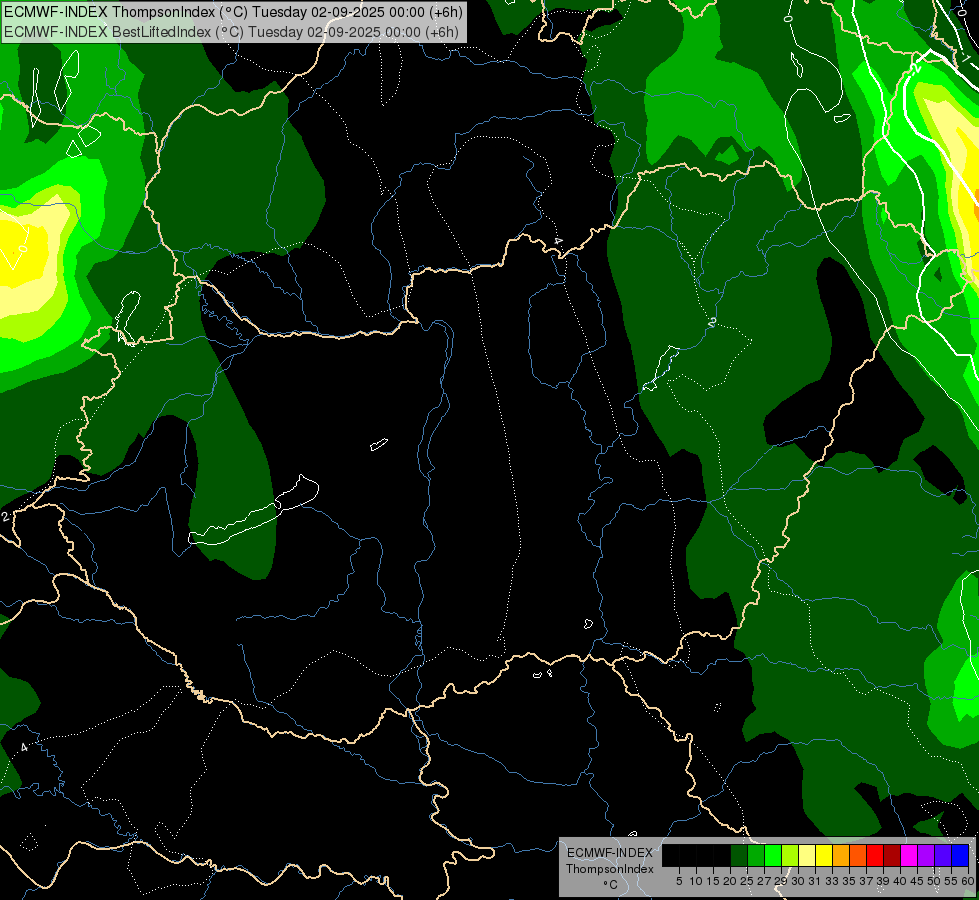This screenshot has height=900, width=979.
Task: Click the lime 29-30 legend swatch
Action: pyautogui.click(x=790, y=855)
